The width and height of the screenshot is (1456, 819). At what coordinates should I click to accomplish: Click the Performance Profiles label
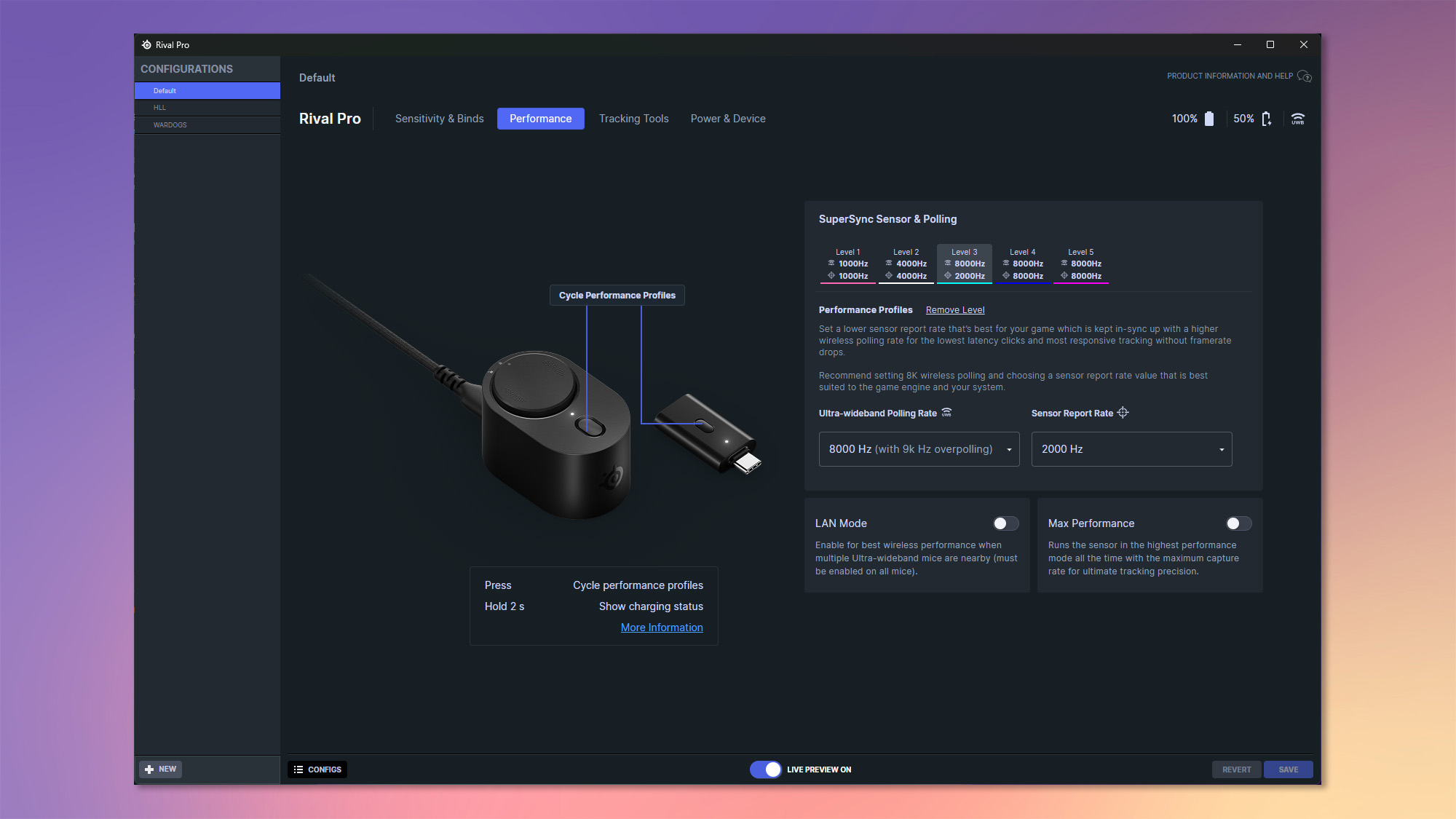tap(866, 310)
